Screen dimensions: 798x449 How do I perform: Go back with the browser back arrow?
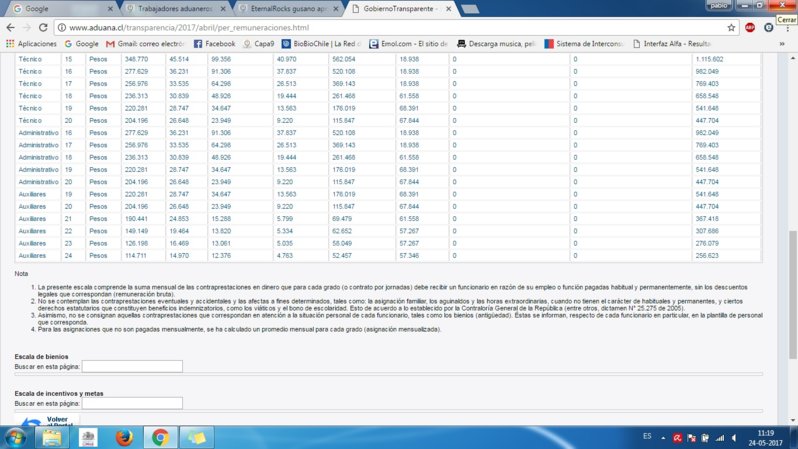[x=10, y=27]
